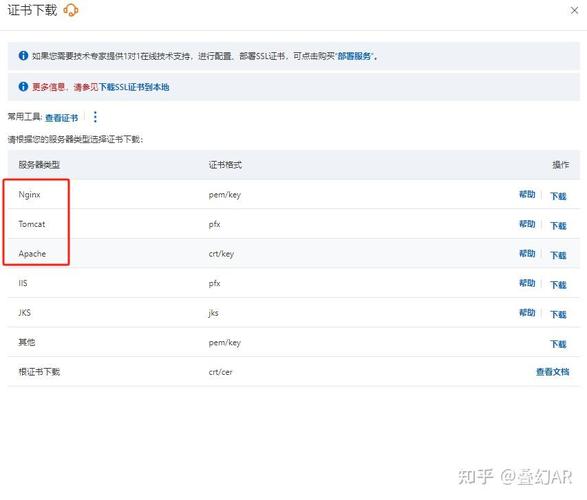Select the IIS server type cell
Image resolution: width=587 pixels, height=500 pixels.
pos(23,283)
